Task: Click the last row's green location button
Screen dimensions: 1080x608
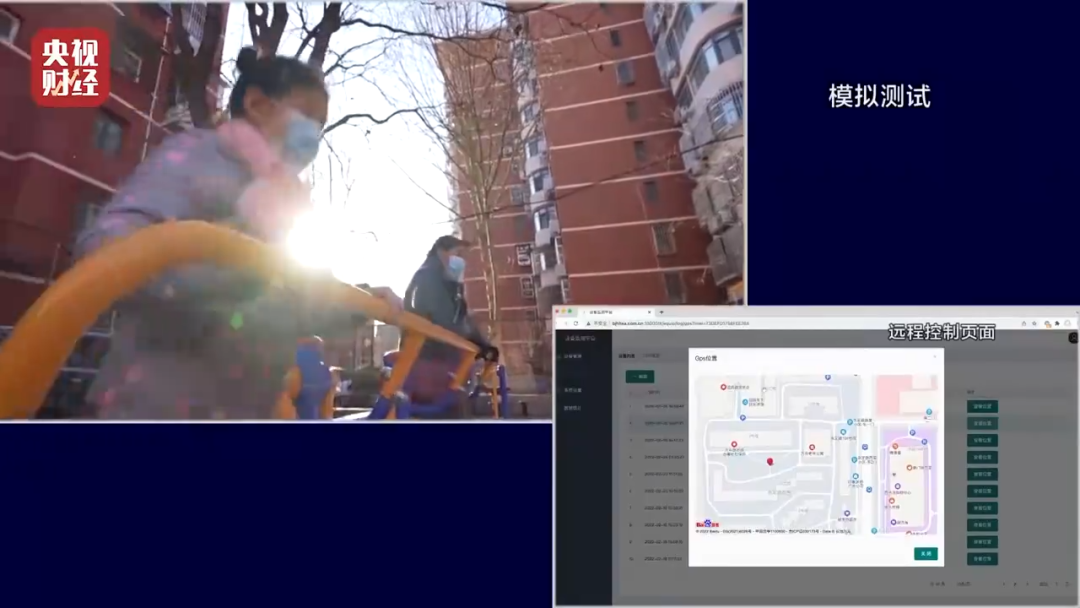Action: (x=982, y=559)
